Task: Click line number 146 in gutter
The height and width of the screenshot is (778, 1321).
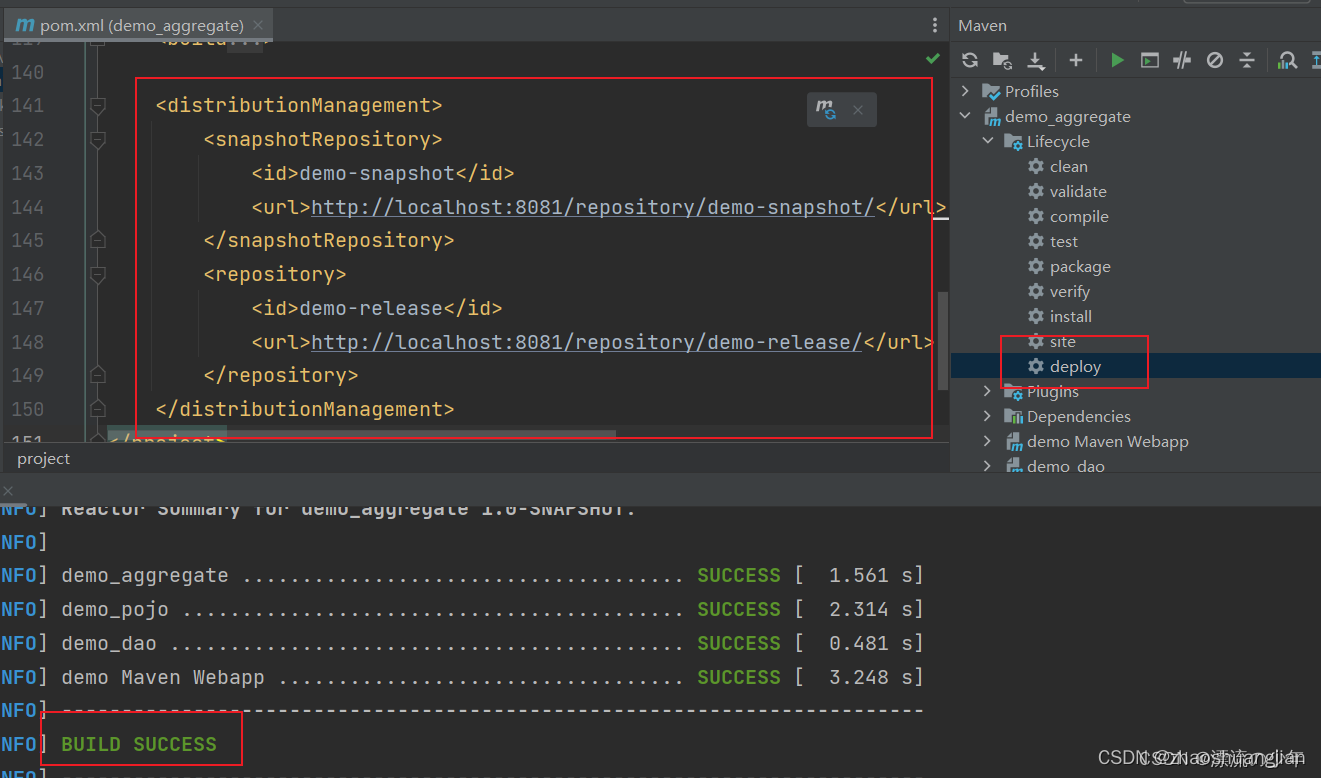Action: click(x=28, y=274)
